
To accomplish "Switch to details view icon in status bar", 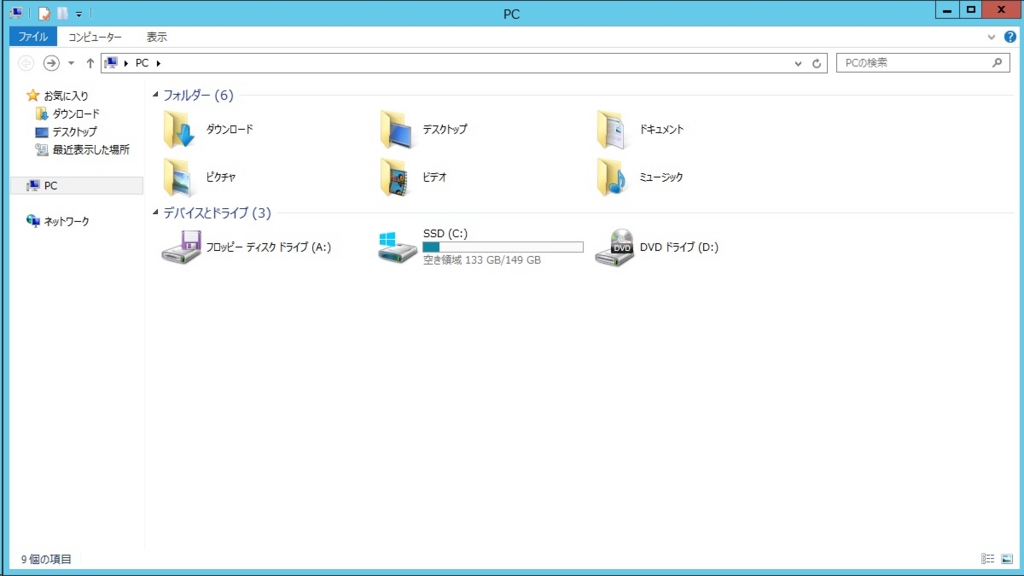I will point(987,559).
